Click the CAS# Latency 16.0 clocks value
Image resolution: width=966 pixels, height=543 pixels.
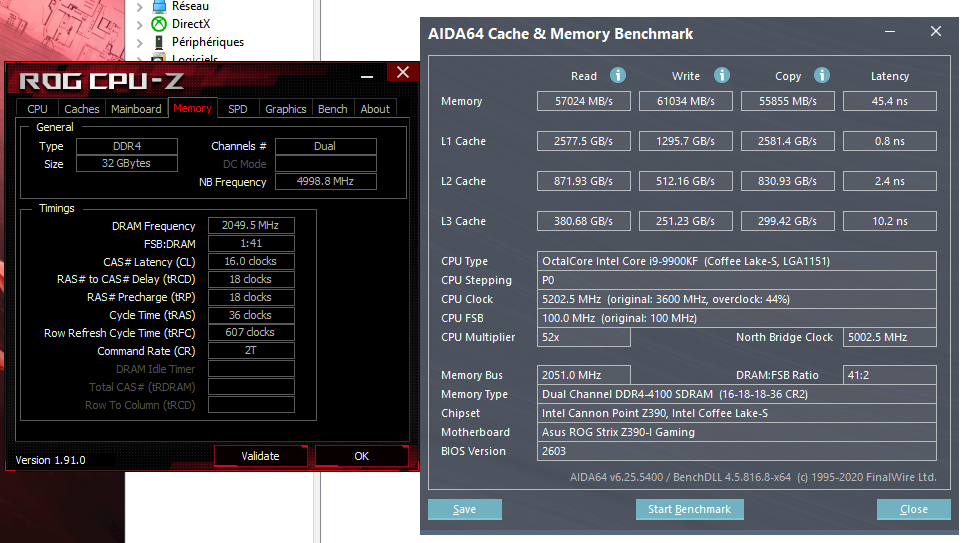point(251,261)
